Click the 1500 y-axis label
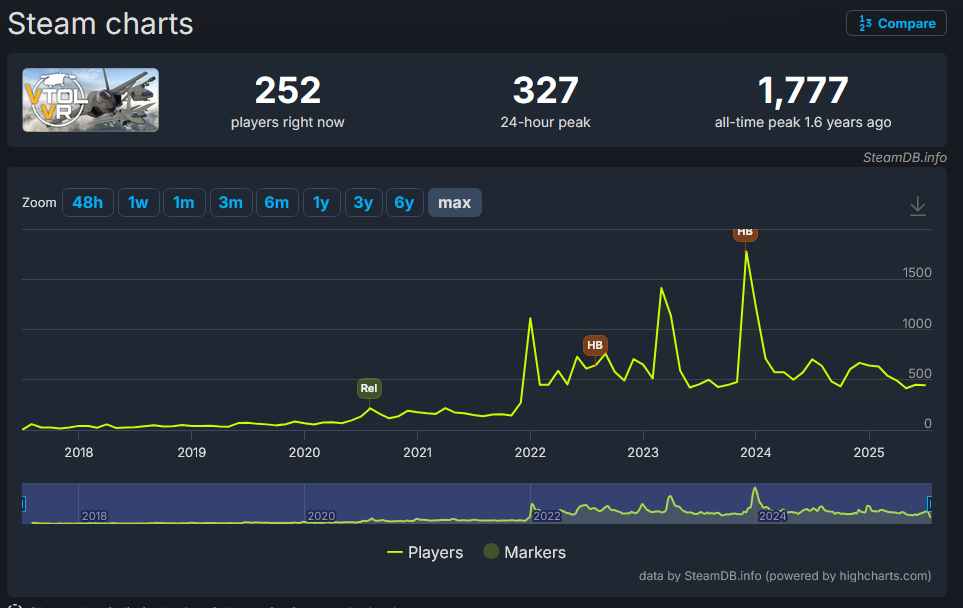Screen dimensions: 963x608 pyautogui.click(x=917, y=273)
